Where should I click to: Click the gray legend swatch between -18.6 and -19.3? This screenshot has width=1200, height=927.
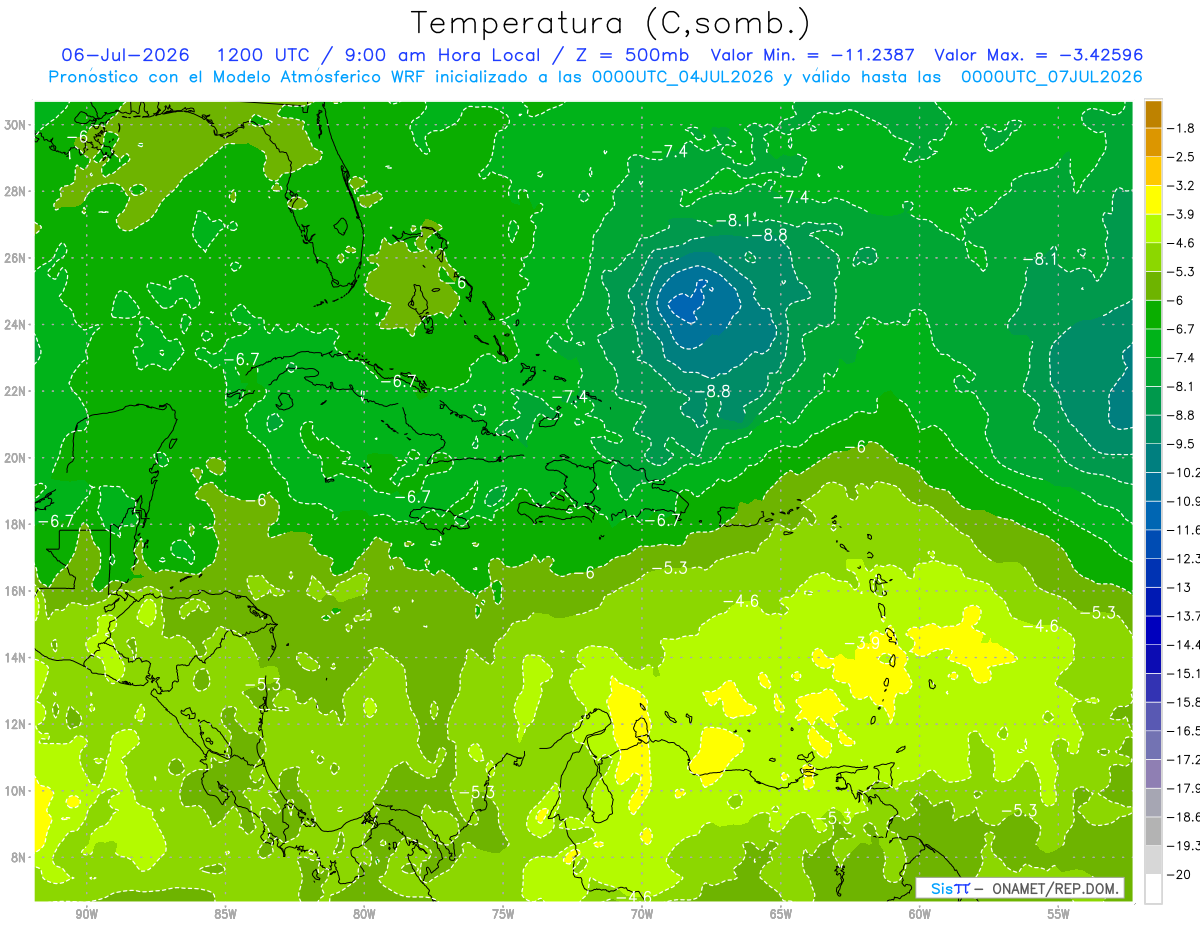[x=1153, y=830]
